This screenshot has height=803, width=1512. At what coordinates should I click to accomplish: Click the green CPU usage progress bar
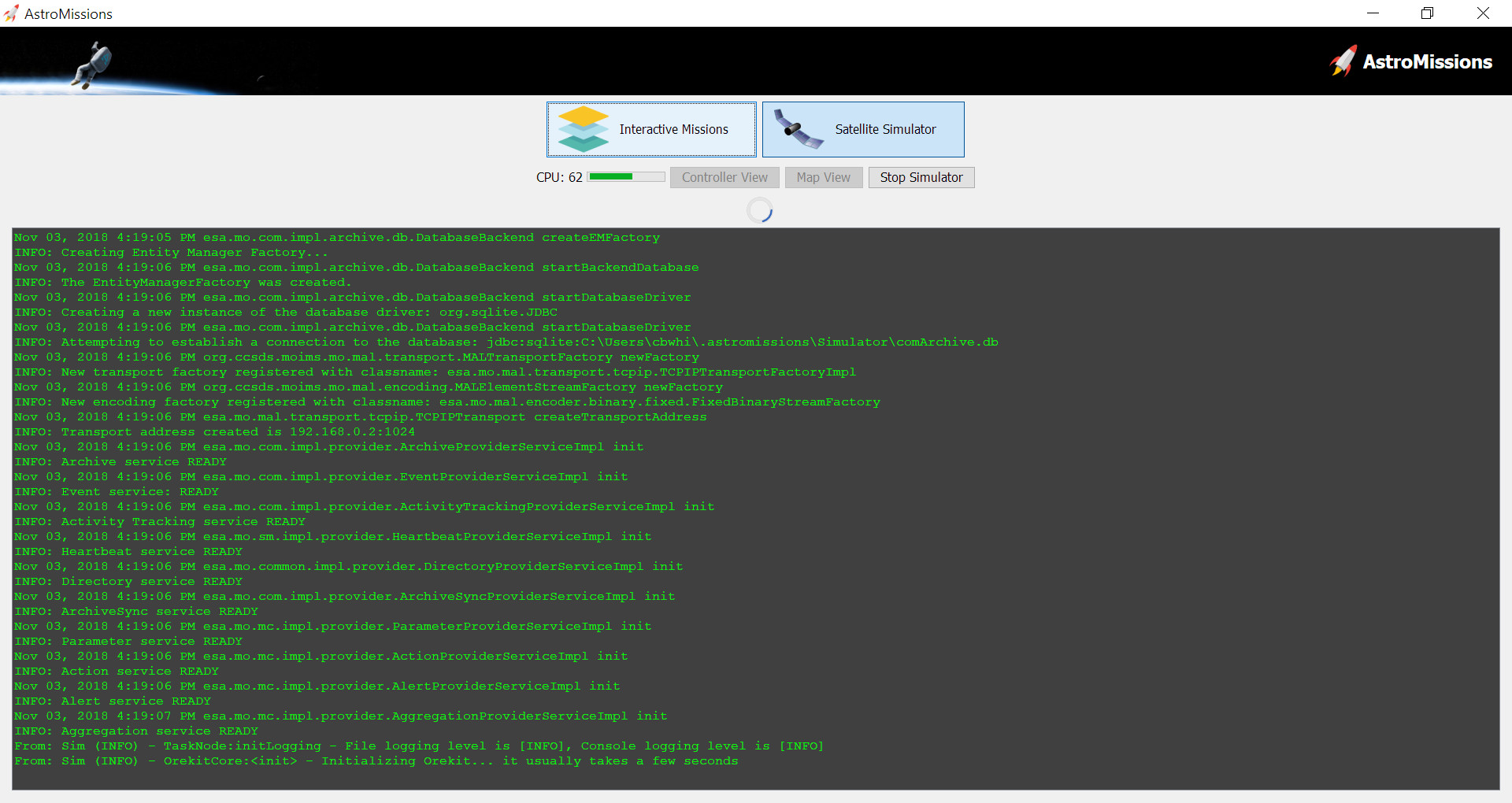click(626, 177)
